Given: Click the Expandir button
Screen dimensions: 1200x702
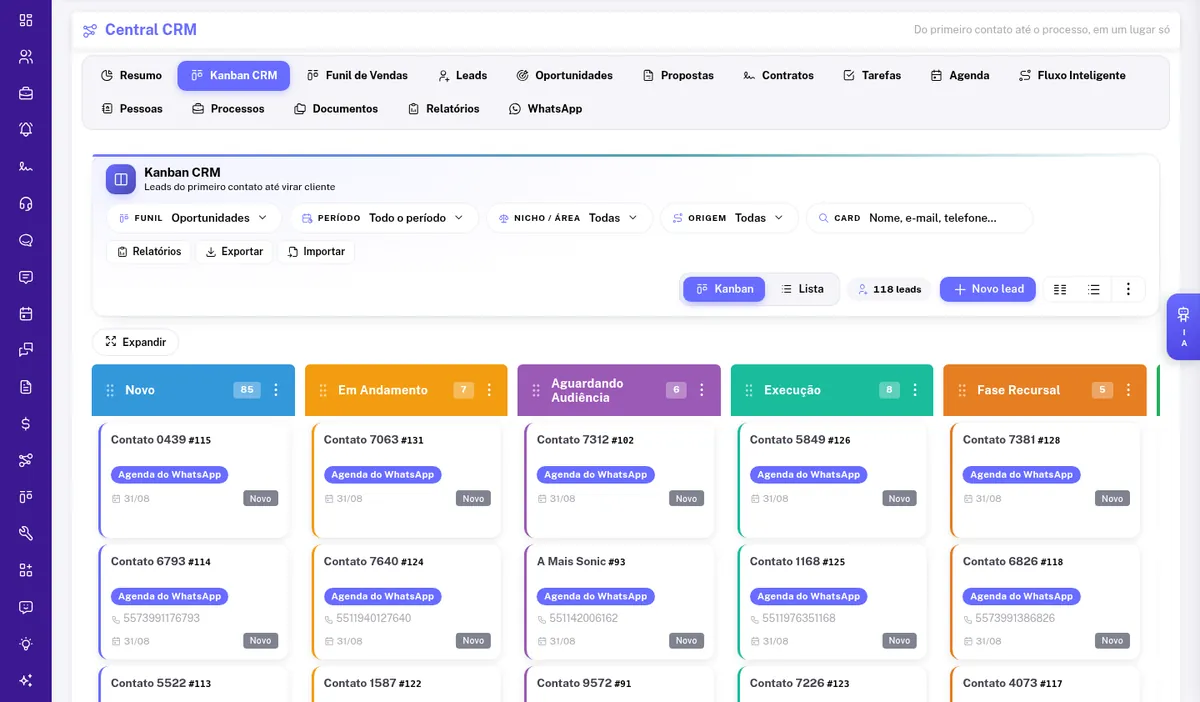Looking at the screenshot, I should tap(135, 342).
